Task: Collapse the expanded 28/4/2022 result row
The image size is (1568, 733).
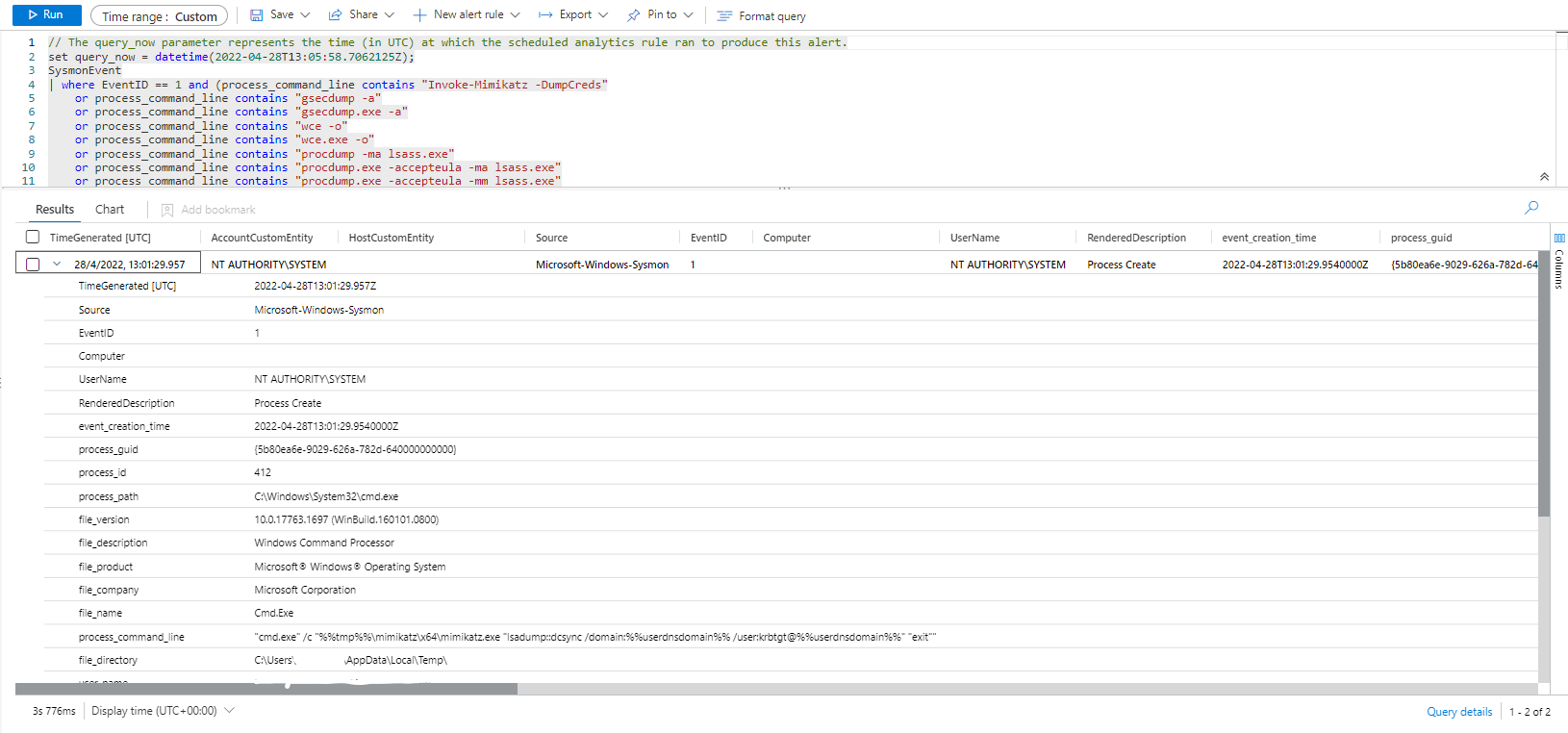Action: click(57, 265)
